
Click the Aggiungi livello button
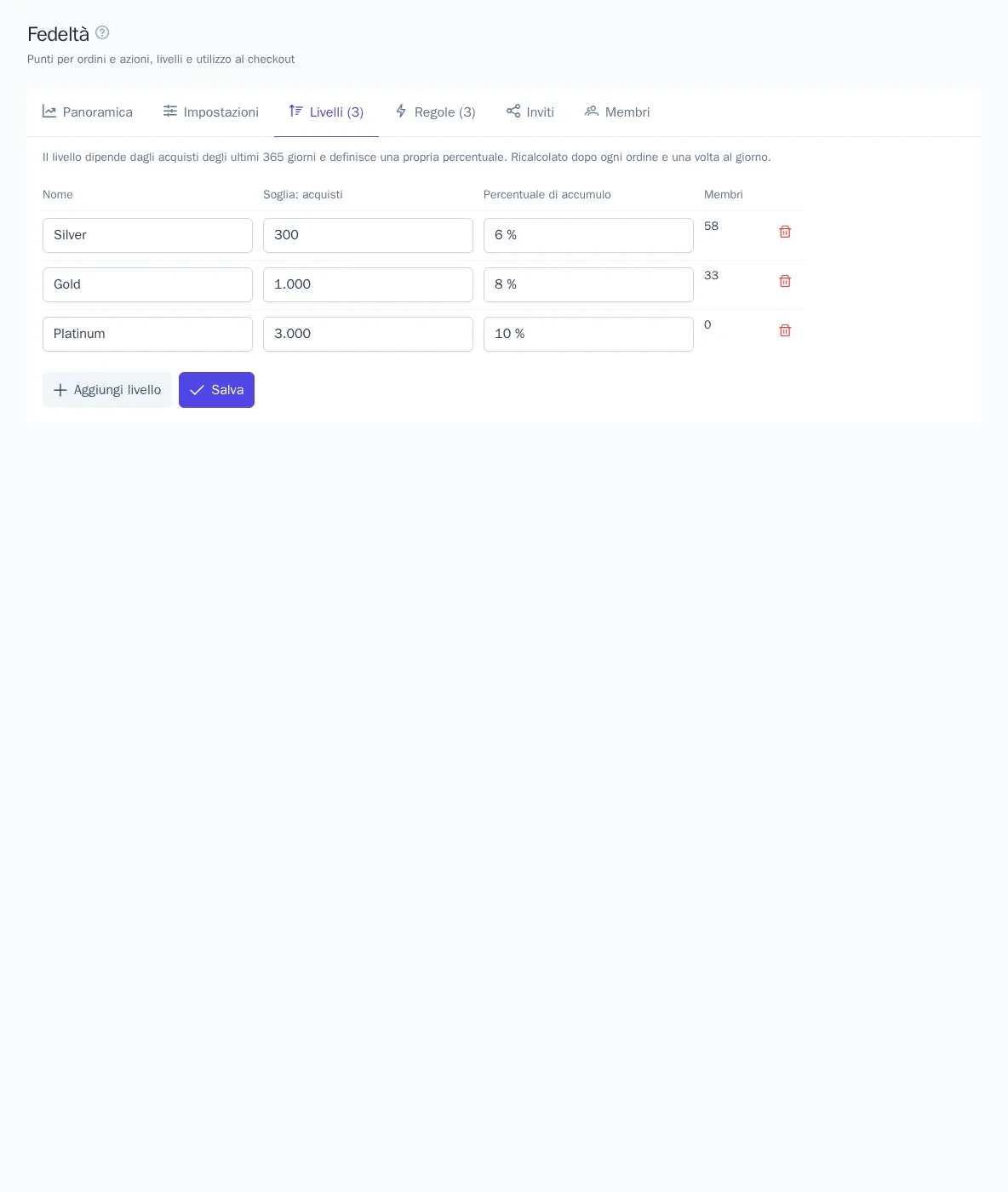coord(107,390)
